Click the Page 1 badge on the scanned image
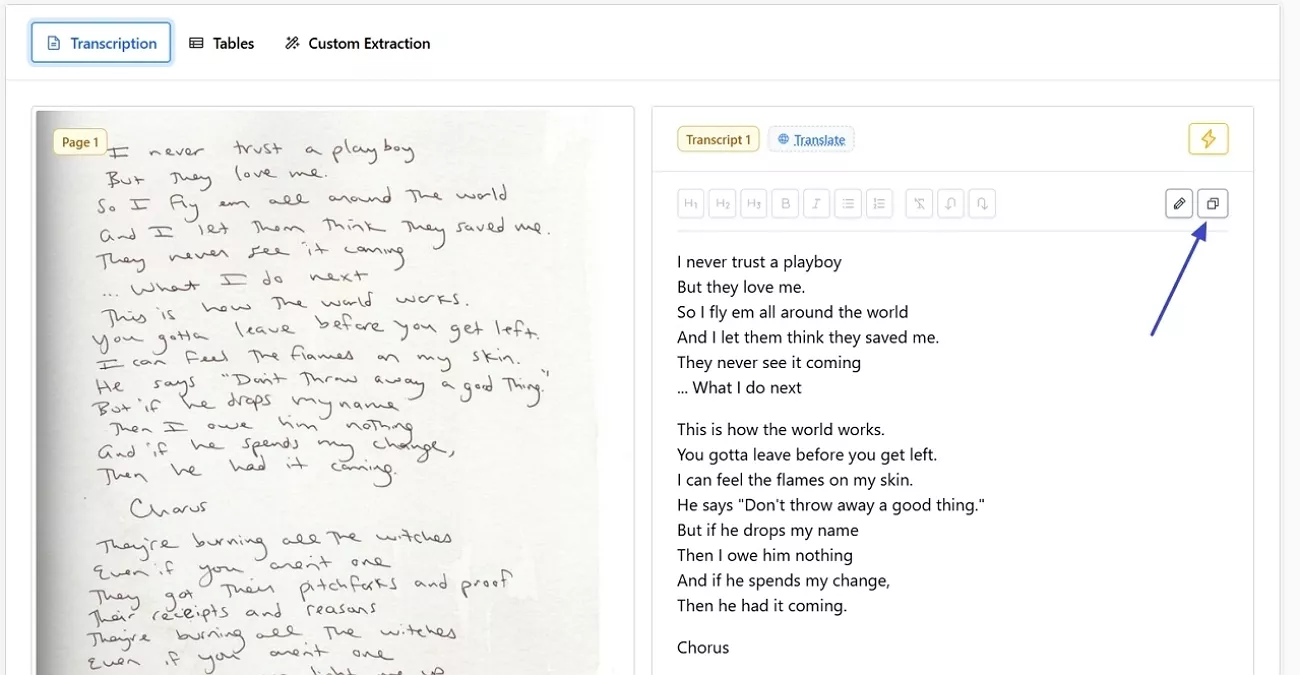Image resolution: width=1300 pixels, height=675 pixels. tap(79, 141)
